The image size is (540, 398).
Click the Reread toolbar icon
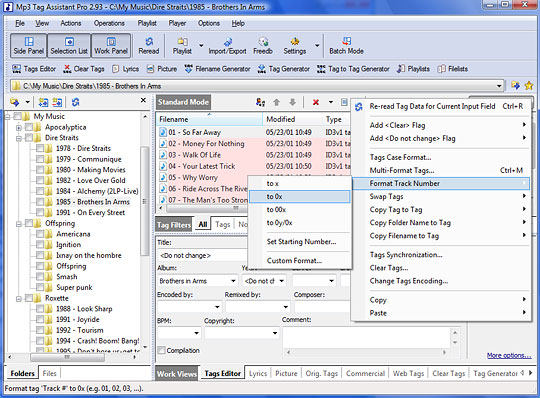149,45
